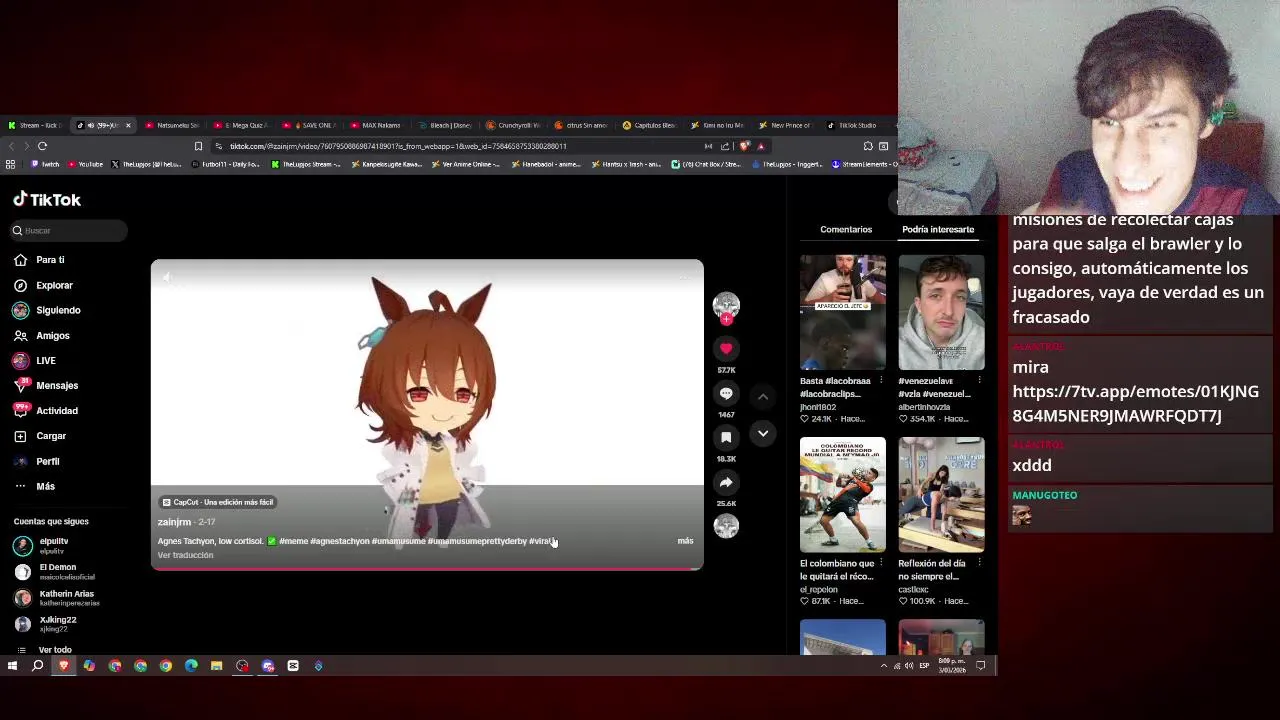The width and height of the screenshot is (1280, 720).
Task: Open Mensajes in sidebar
Action: click(57, 386)
